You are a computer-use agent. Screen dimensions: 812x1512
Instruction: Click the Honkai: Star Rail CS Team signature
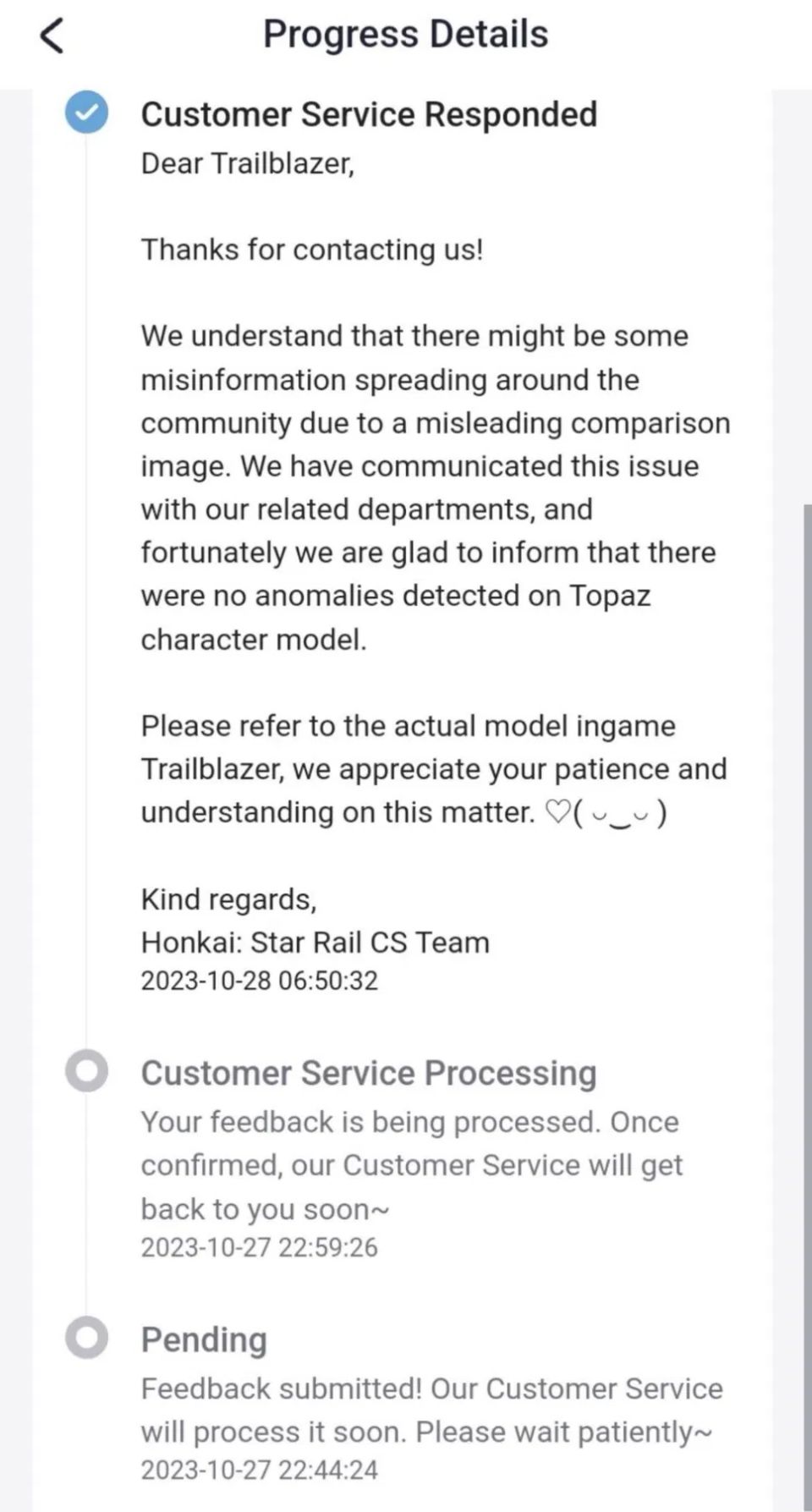pos(315,941)
